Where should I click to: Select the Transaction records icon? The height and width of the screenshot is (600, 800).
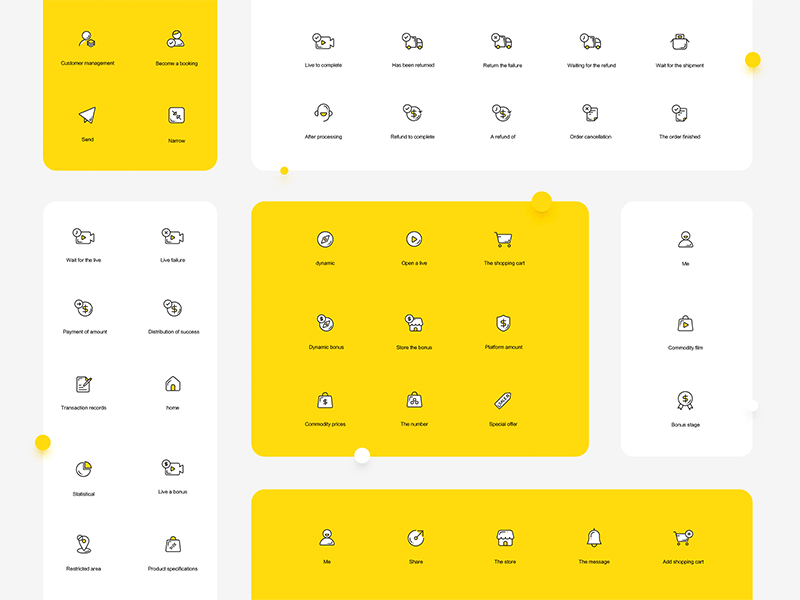[x=83, y=385]
